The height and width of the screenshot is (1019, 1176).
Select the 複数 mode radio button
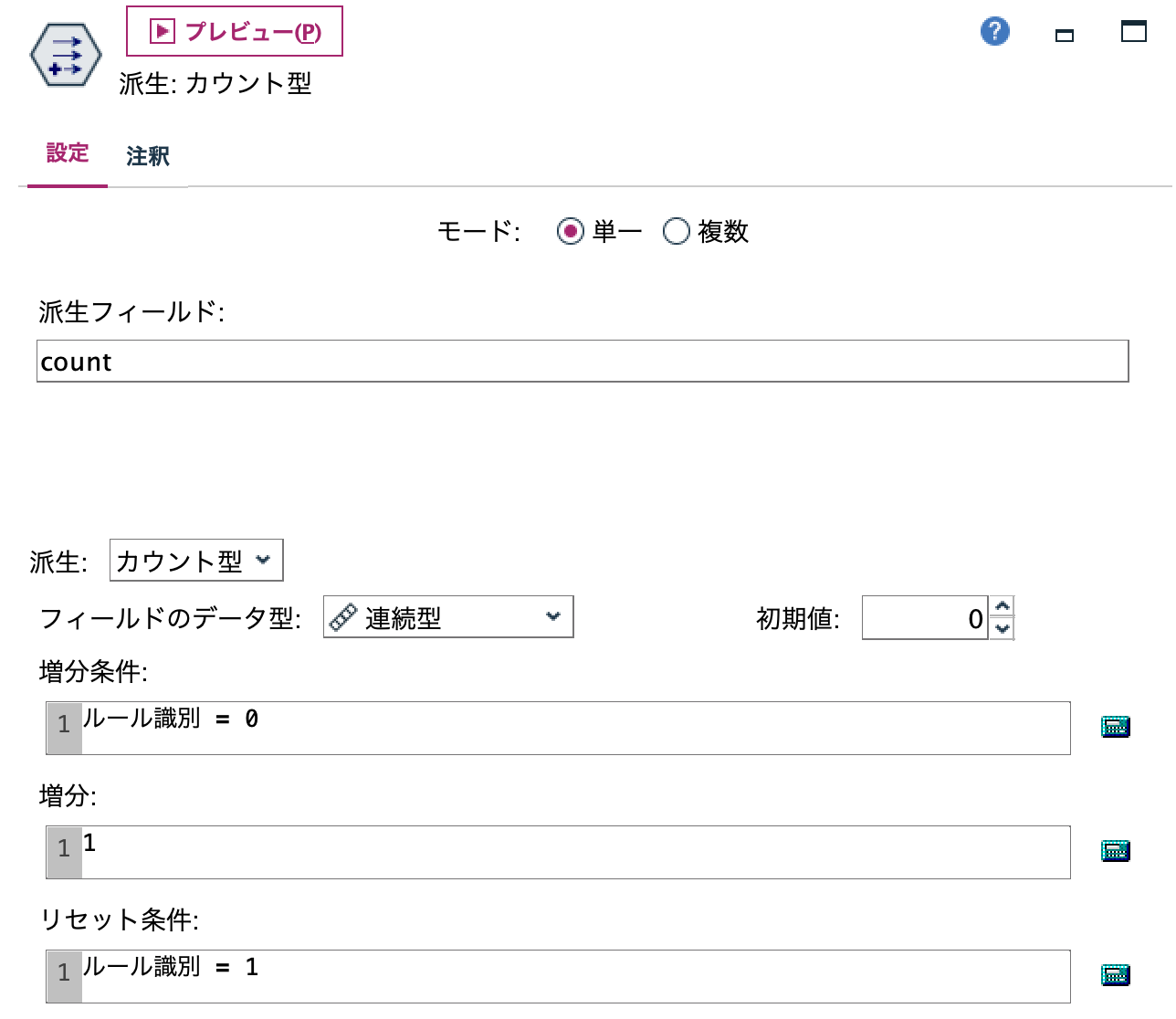coord(677,232)
